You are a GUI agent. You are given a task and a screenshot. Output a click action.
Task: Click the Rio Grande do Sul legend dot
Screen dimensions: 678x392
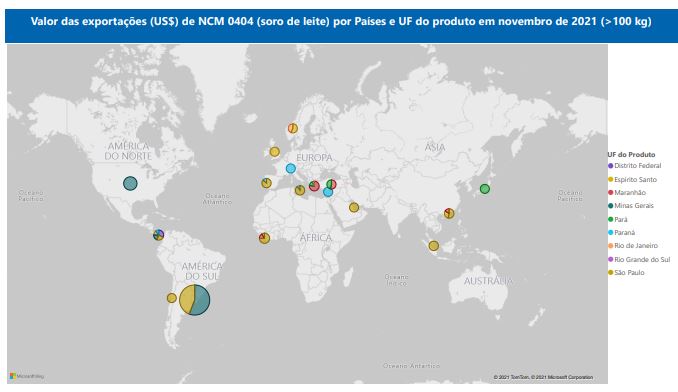point(611,259)
